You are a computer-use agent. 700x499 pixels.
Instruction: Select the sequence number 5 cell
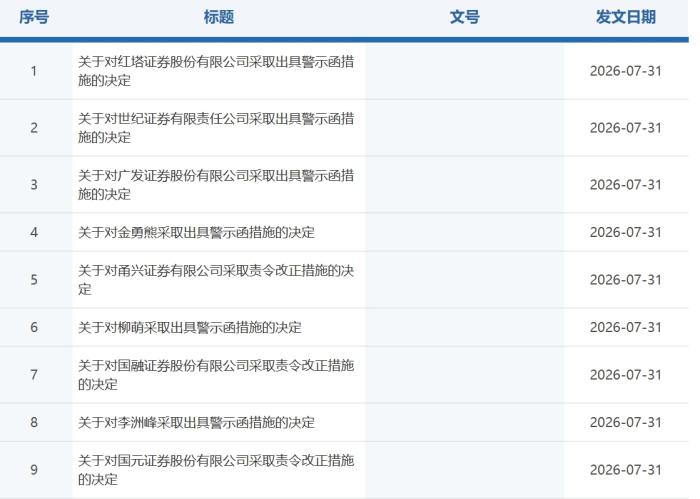pos(34,280)
